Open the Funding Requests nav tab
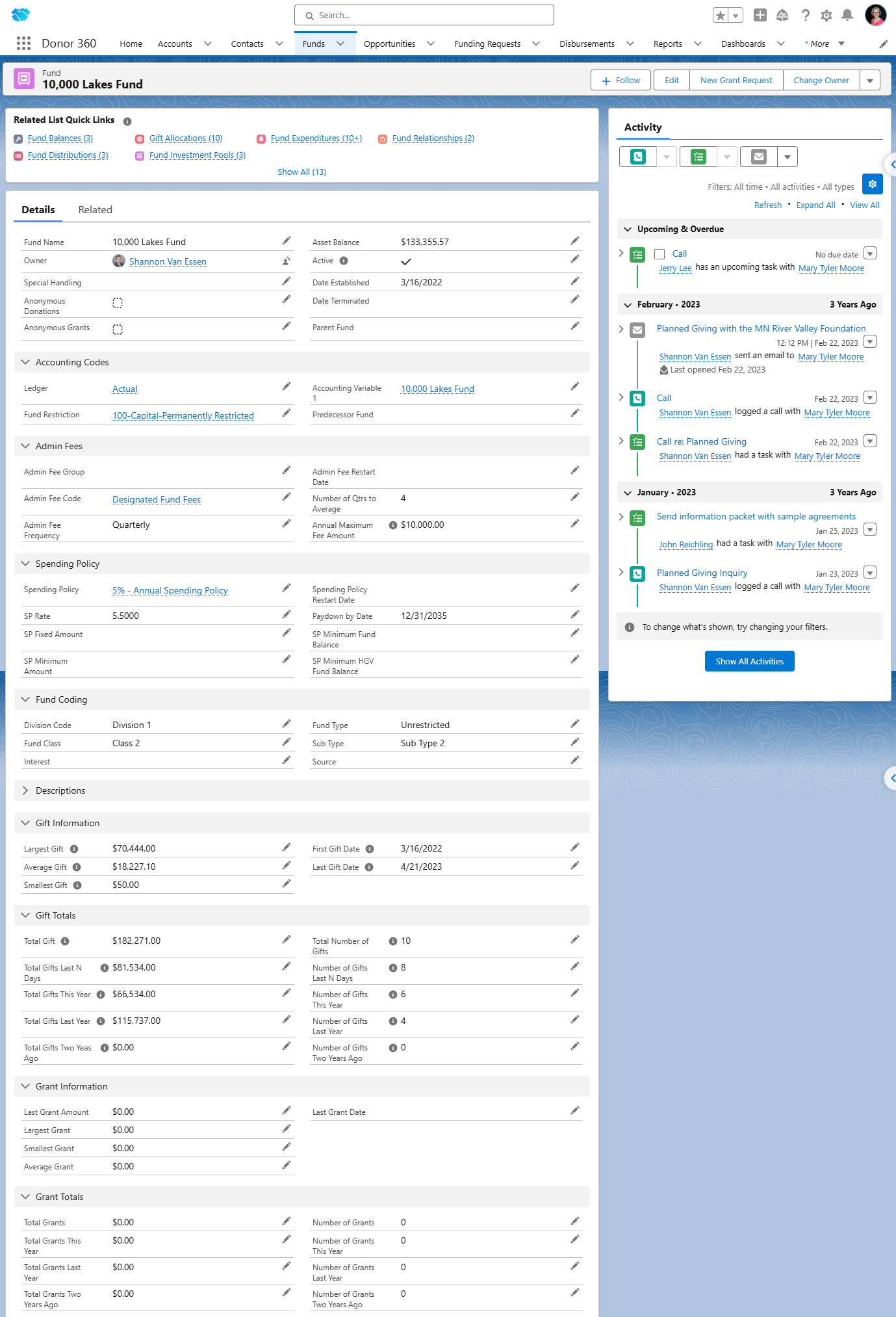The height and width of the screenshot is (1317, 896). pos(487,44)
